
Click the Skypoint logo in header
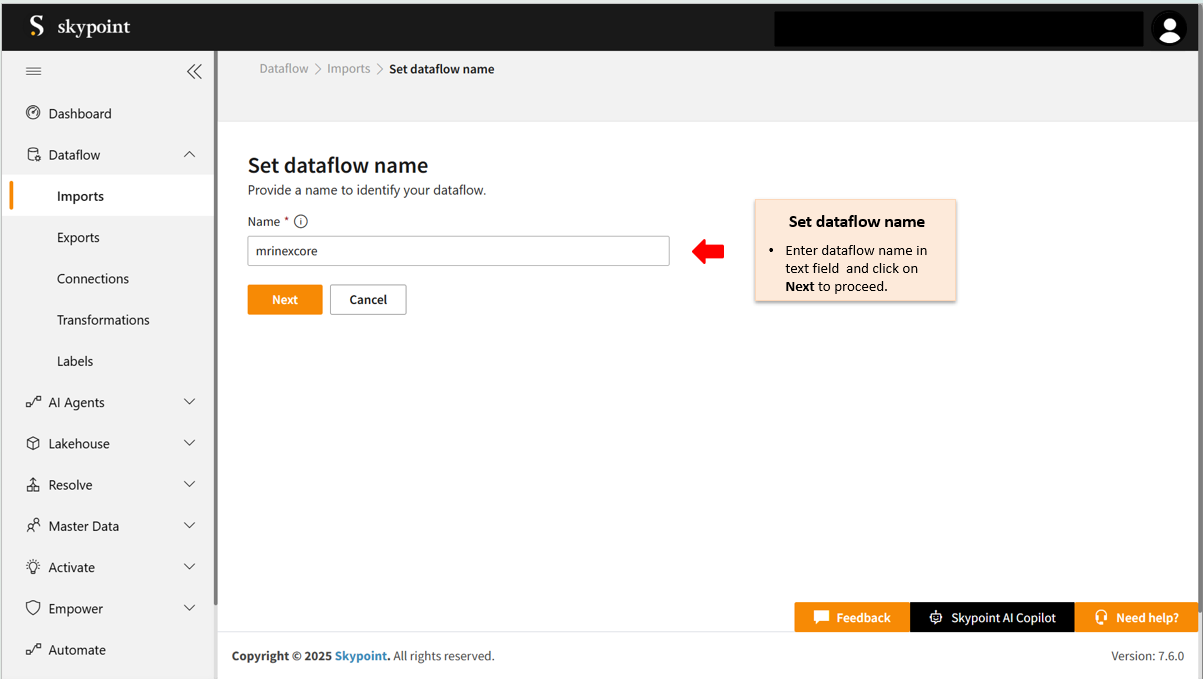[x=80, y=27]
